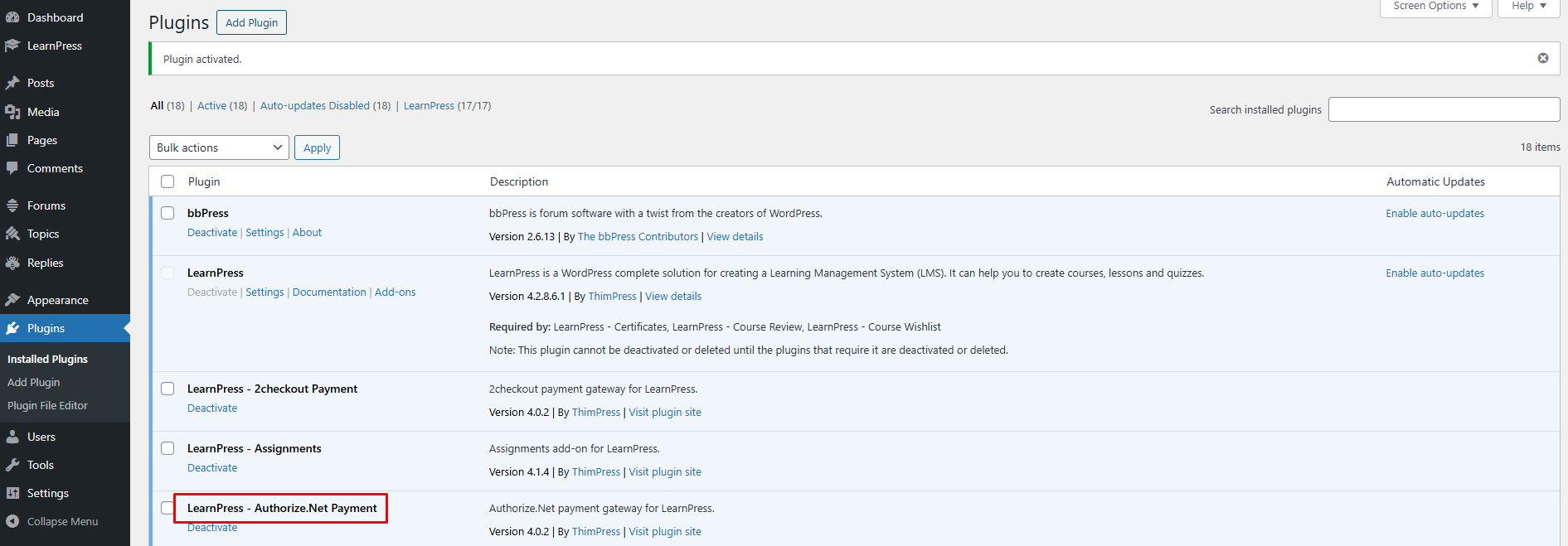
Task: Check the LearnPress 2checkout Payment checkbox
Action: 167,389
